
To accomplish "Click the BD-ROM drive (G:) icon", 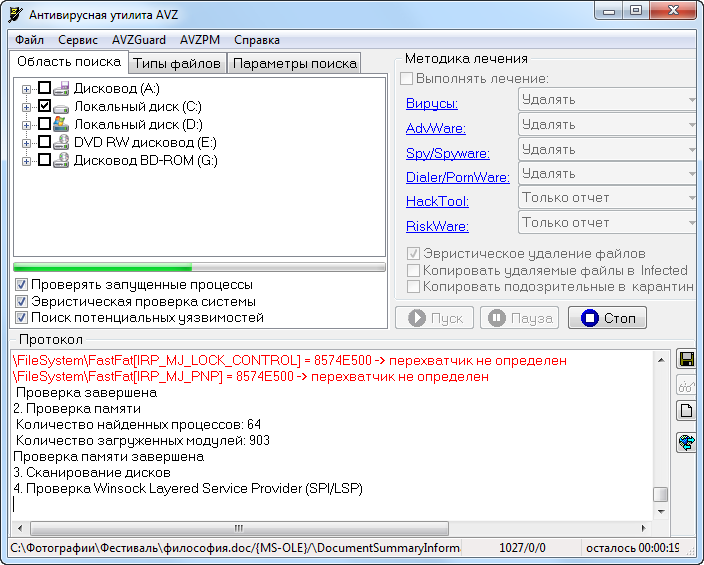I will click(61, 160).
